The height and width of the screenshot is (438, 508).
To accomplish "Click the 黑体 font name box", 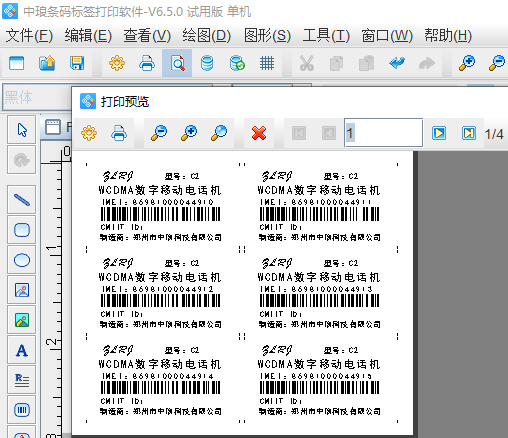I will [37, 97].
